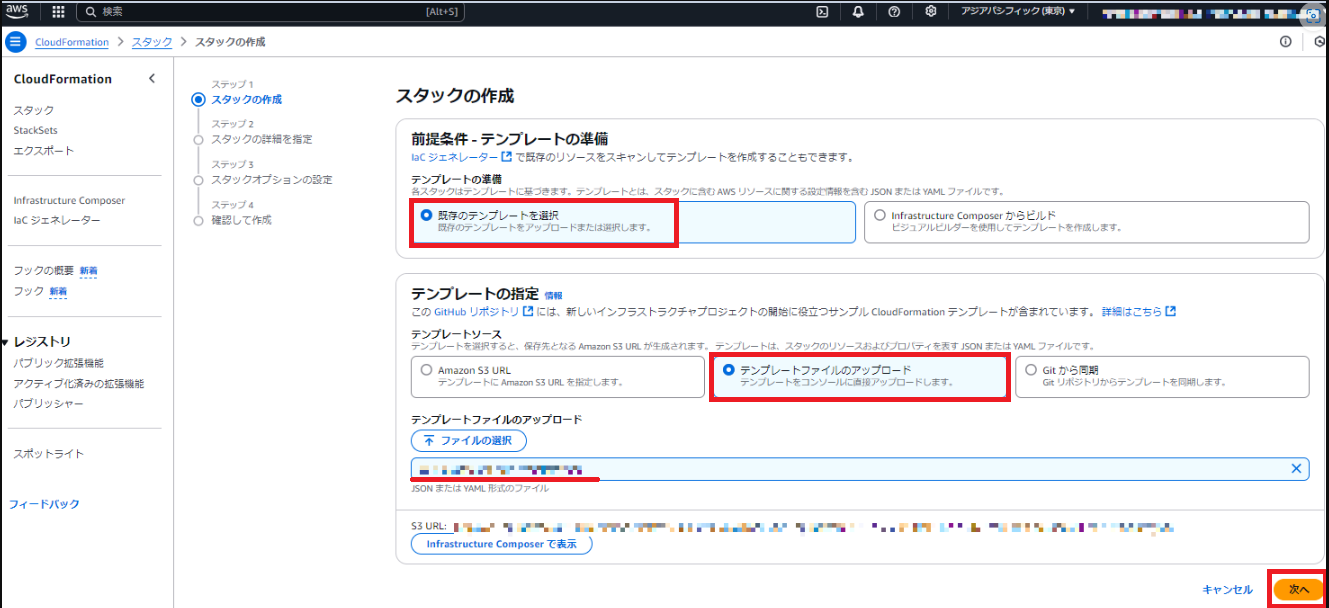1329x608 pixels.
Task: Open フック in the sidebar
Action: pos(29,291)
